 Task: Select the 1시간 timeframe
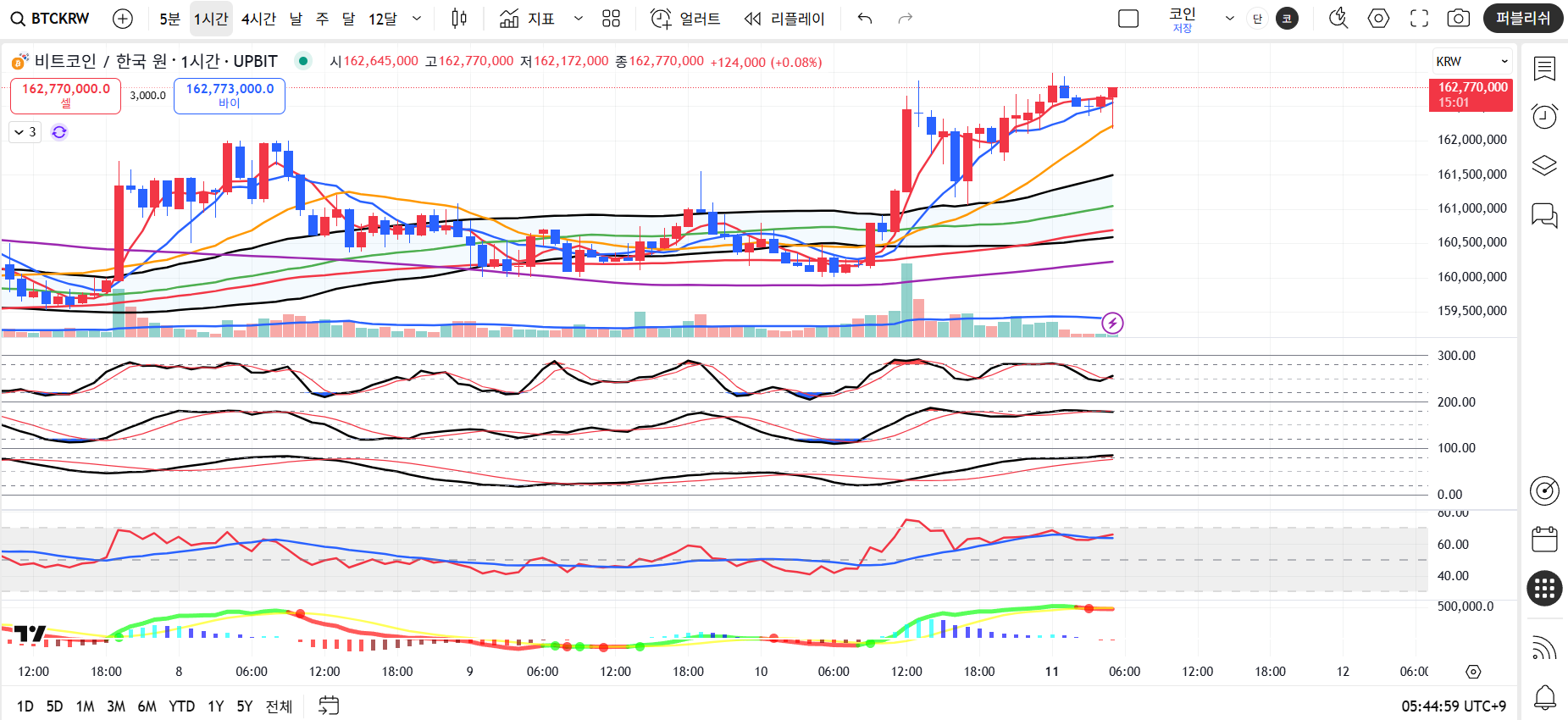click(211, 19)
